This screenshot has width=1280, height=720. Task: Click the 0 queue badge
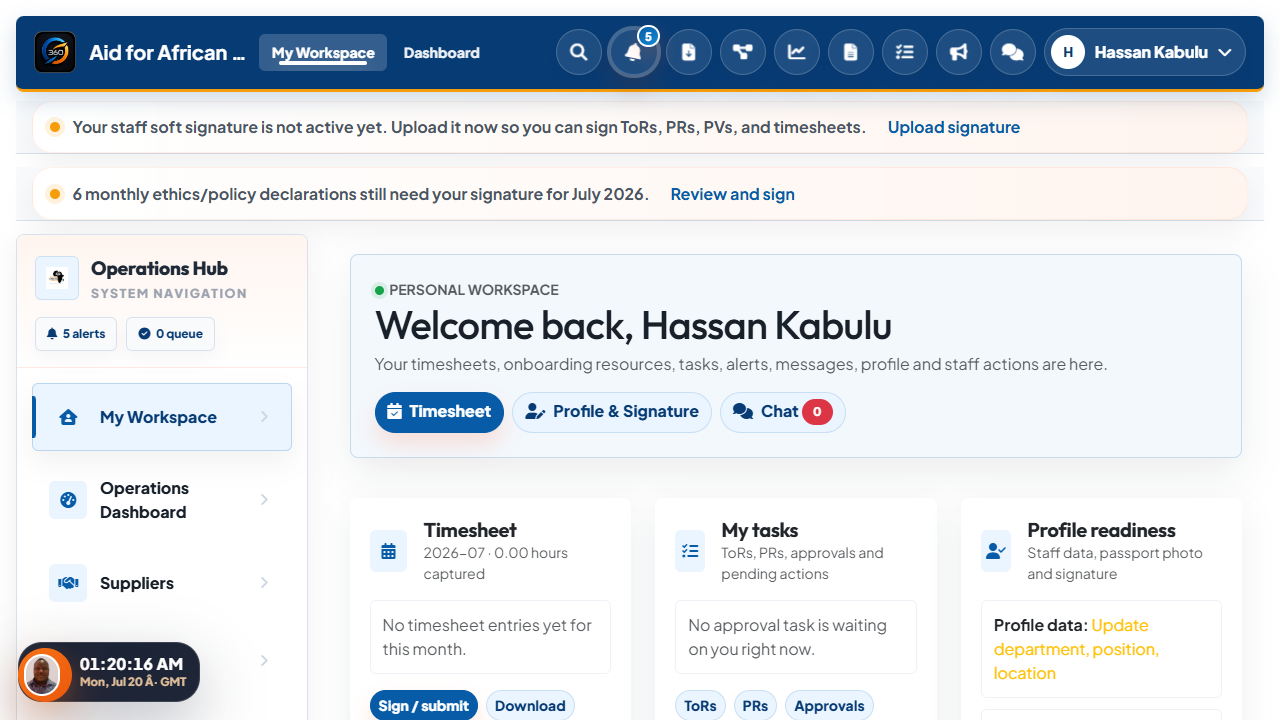pyautogui.click(x=170, y=334)
